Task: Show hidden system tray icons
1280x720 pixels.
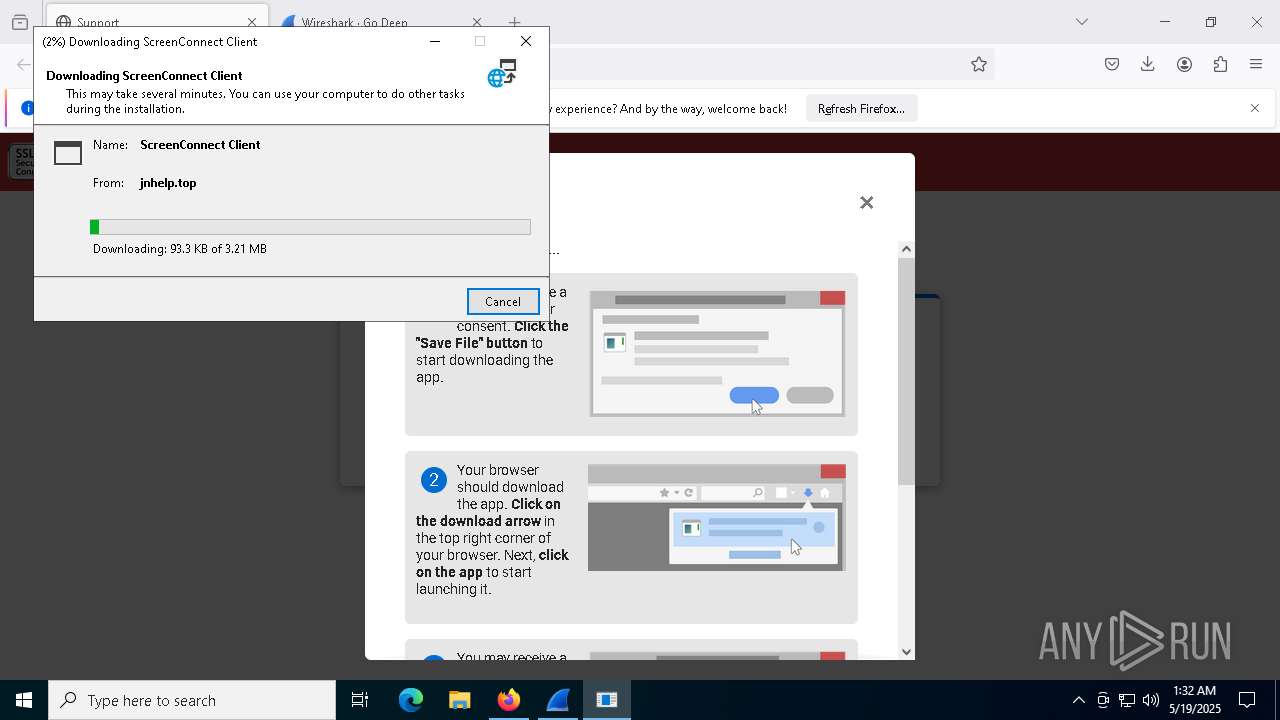Action: pos(1078,700)
